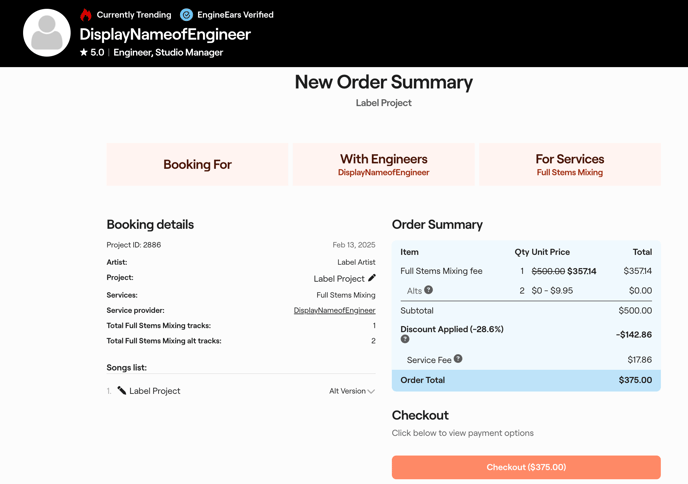Click the EngineEars Verified badge icon
688x484 pixels.
[186, 15]
